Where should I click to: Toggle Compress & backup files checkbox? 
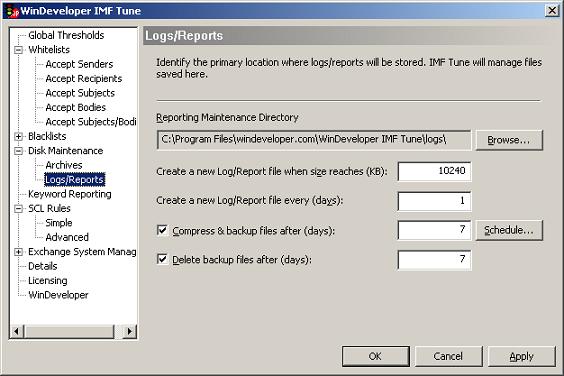(x=162, y=230)
